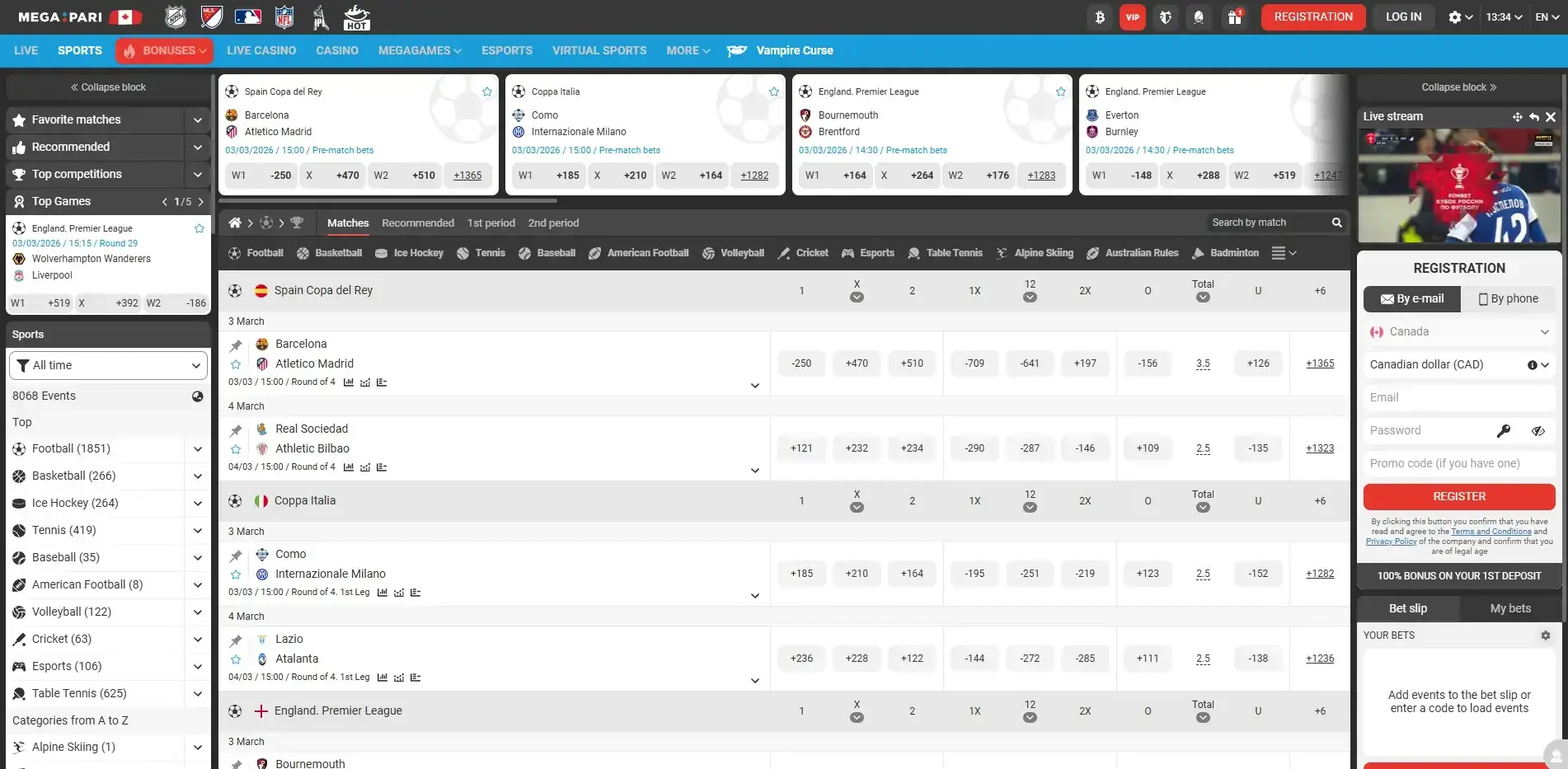Select the Cricket sport filter
1568x769 pixels.
pos(803,253)
